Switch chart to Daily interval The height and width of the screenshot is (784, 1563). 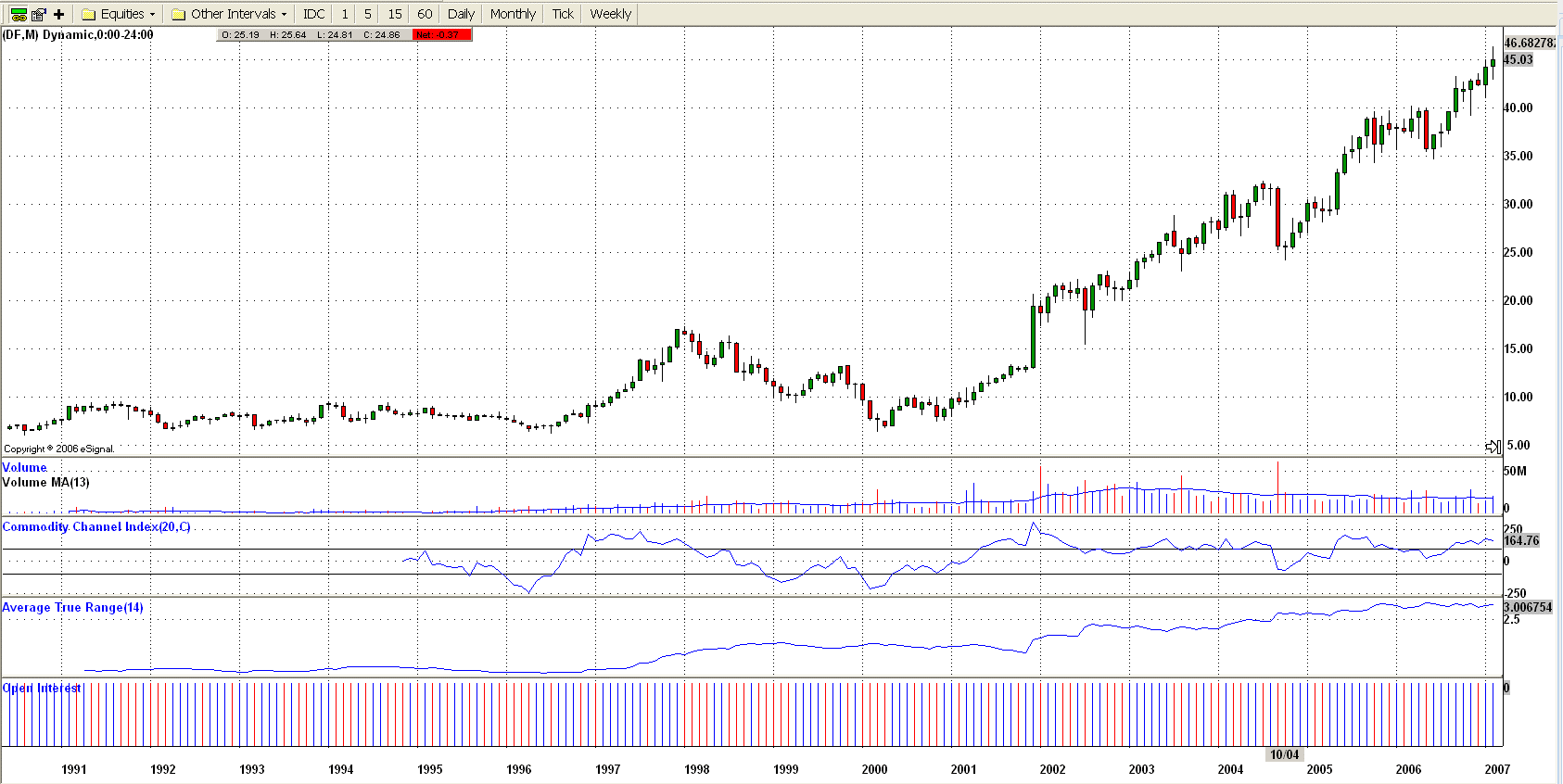pyautogui.click(x=461, y=14)
